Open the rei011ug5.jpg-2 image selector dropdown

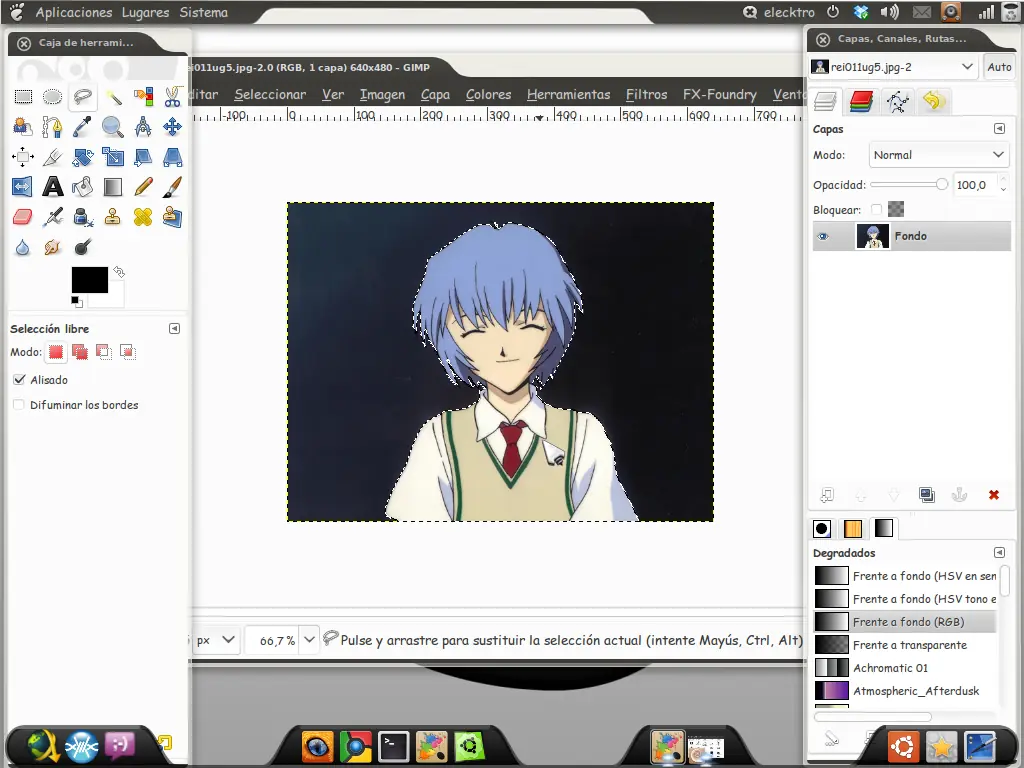coord(893,67)
